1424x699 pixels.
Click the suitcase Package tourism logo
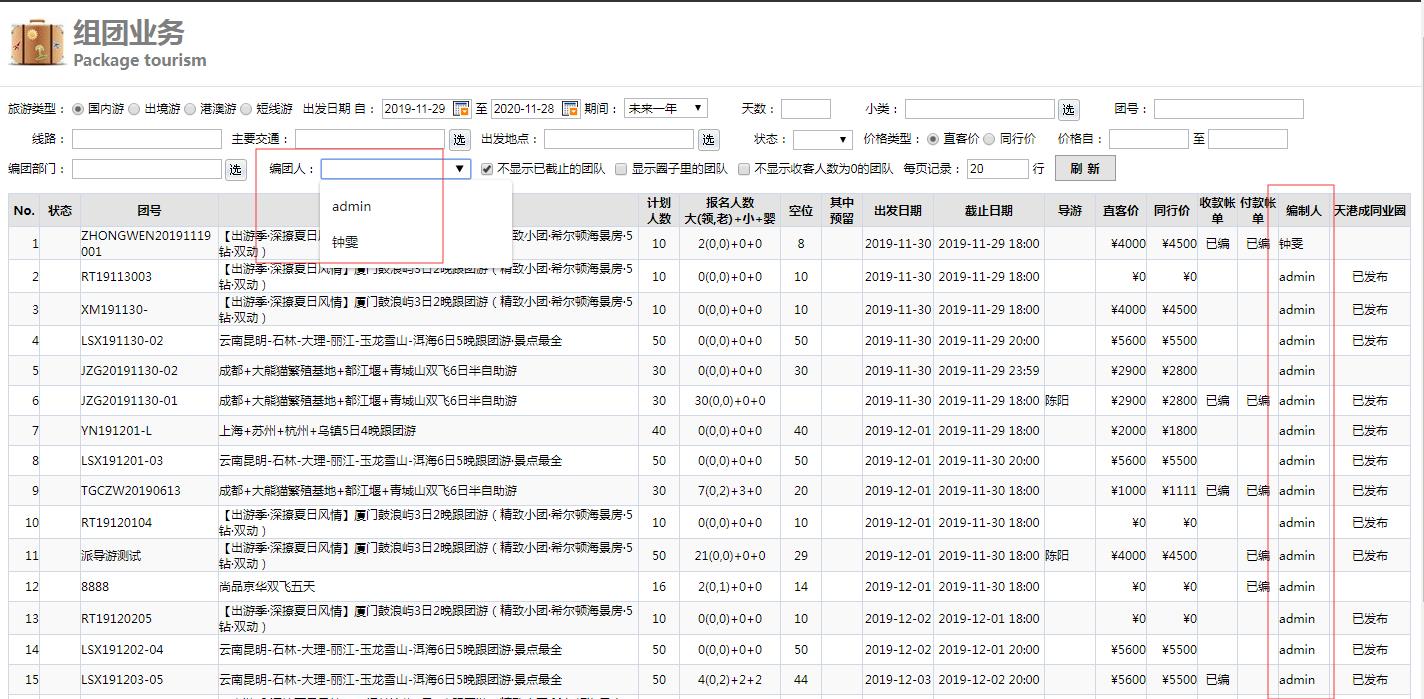[37, 43]
